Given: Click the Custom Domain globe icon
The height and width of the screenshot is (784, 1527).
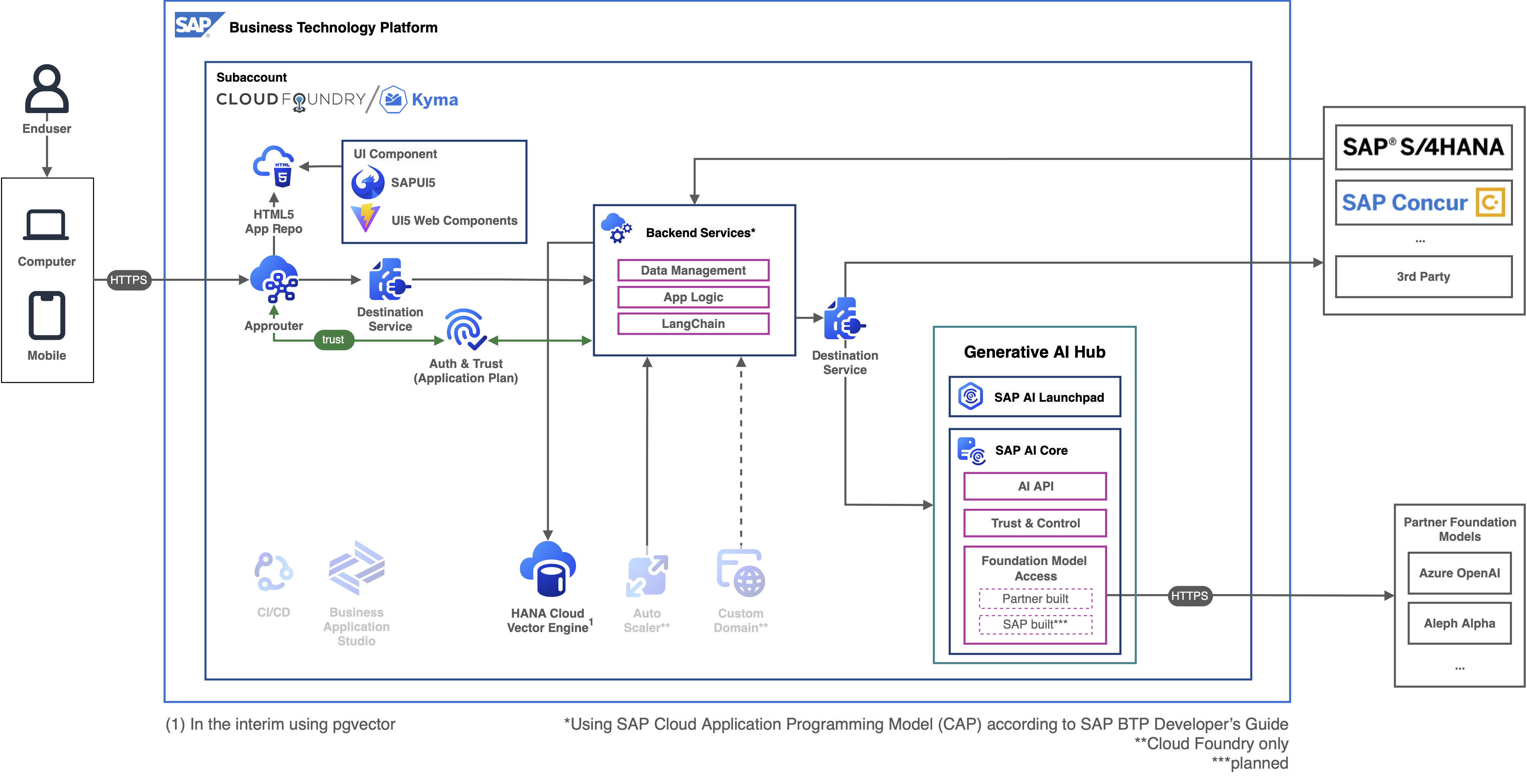Looking at the screenshot, I should [x=741, y=574].
